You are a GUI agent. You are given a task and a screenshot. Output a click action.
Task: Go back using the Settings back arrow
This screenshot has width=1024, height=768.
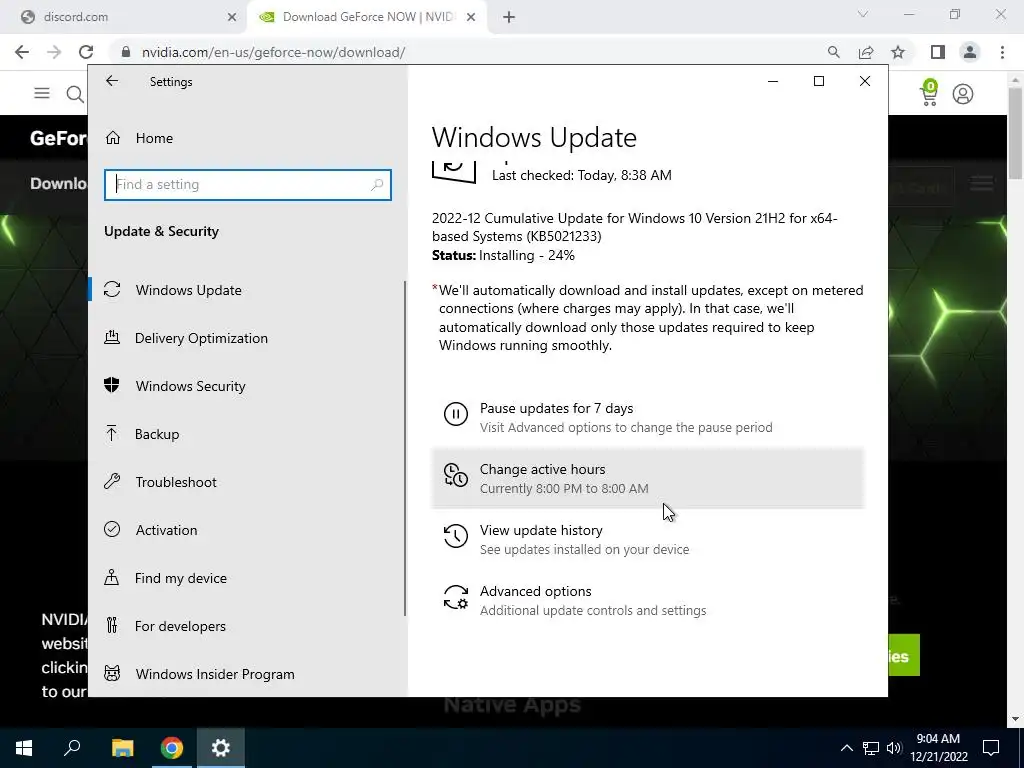(x=112, y=81)
